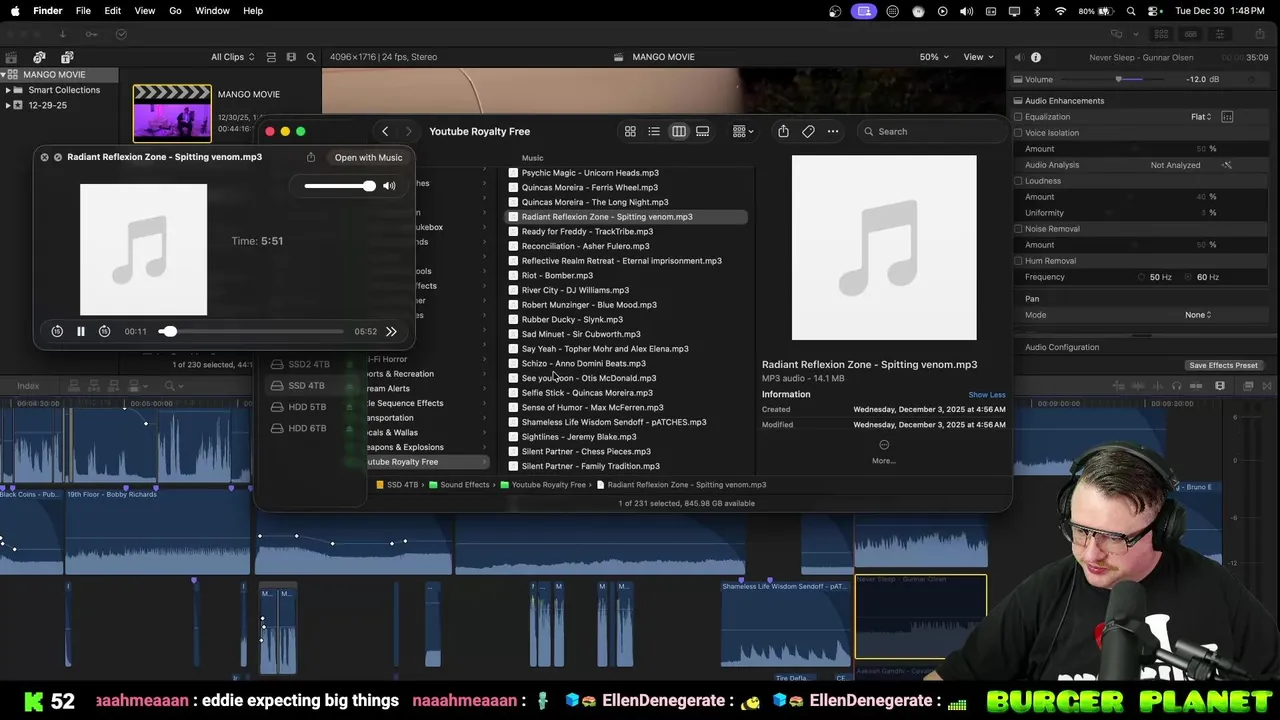Click the Finder edit tags icon
Screen dimensions: 1280x720
(808, 131)
